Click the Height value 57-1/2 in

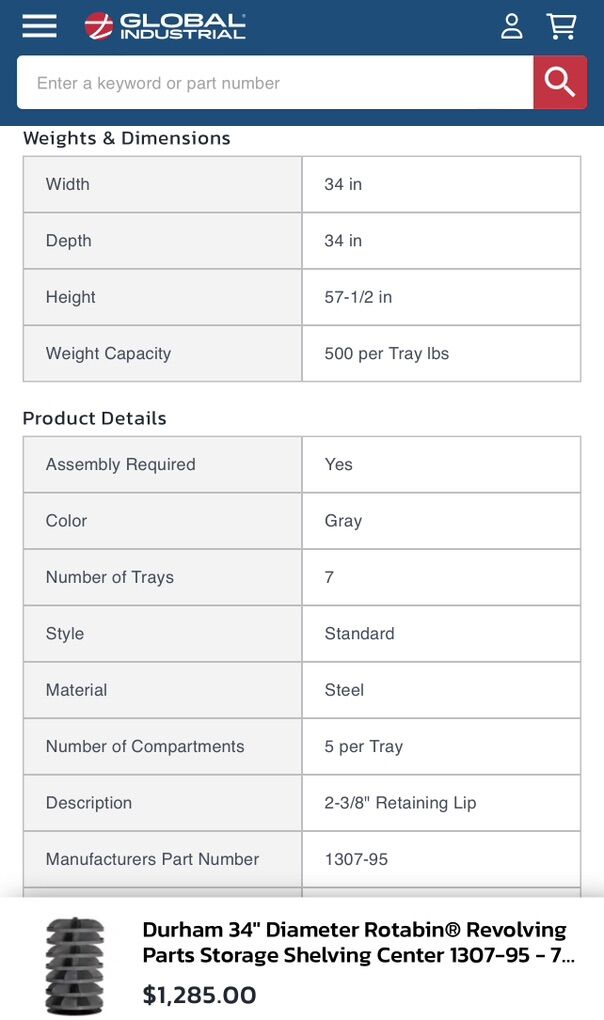(358, 297)
